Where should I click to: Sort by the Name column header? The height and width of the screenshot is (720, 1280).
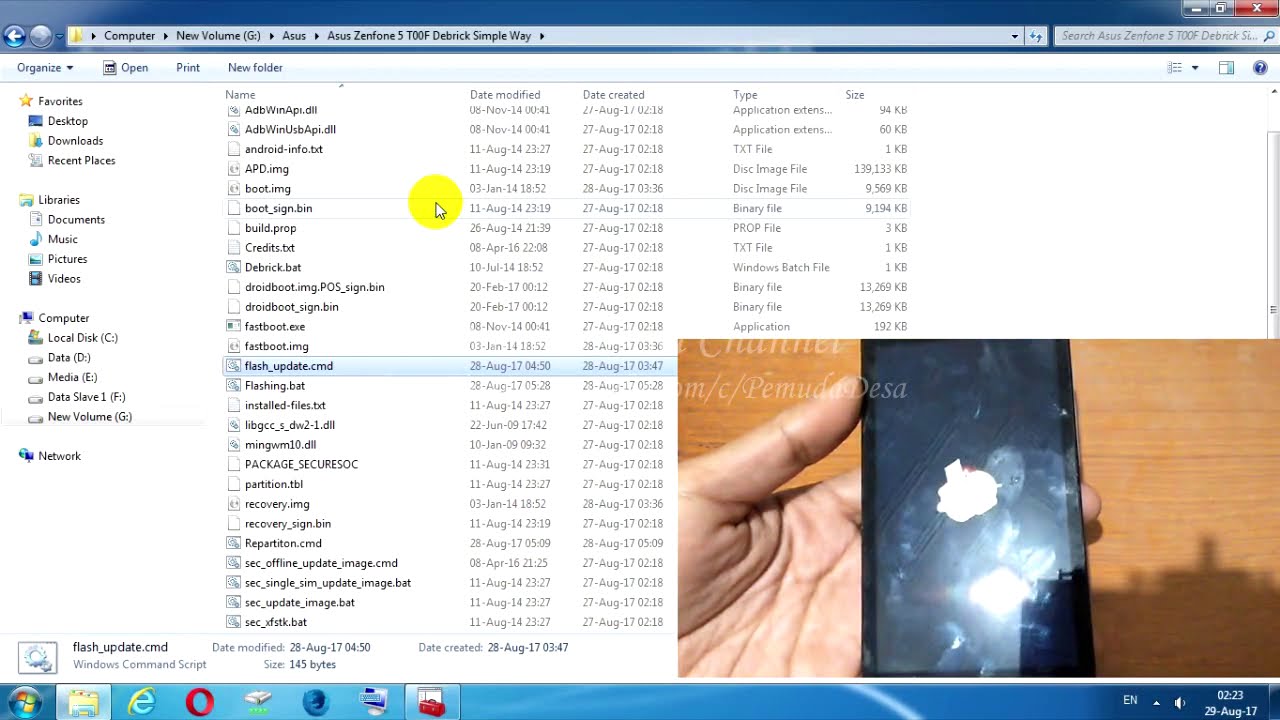click(x=240, y=95)
